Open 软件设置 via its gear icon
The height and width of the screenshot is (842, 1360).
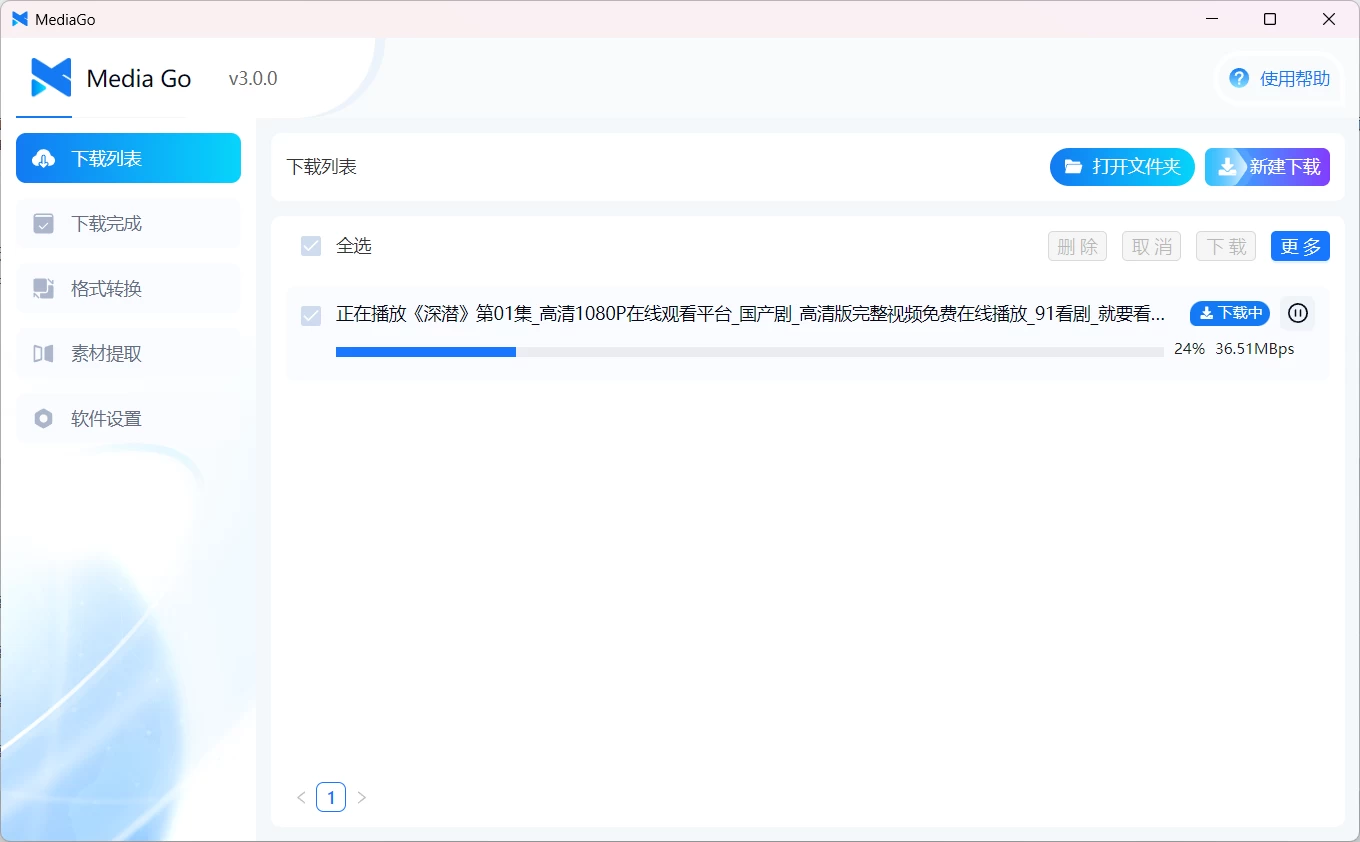[x=43, y=418]
